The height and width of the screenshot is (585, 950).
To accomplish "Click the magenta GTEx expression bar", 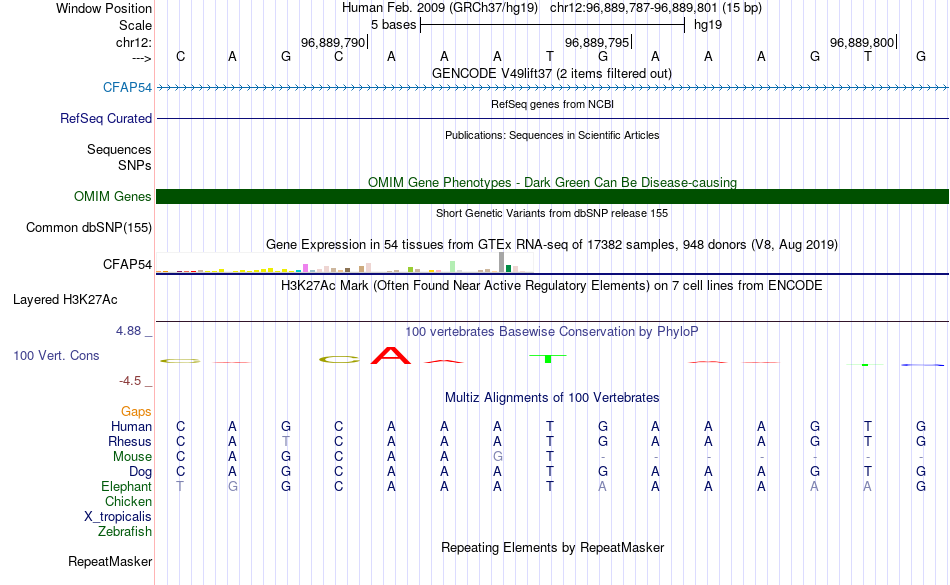I will coord(306,268).
